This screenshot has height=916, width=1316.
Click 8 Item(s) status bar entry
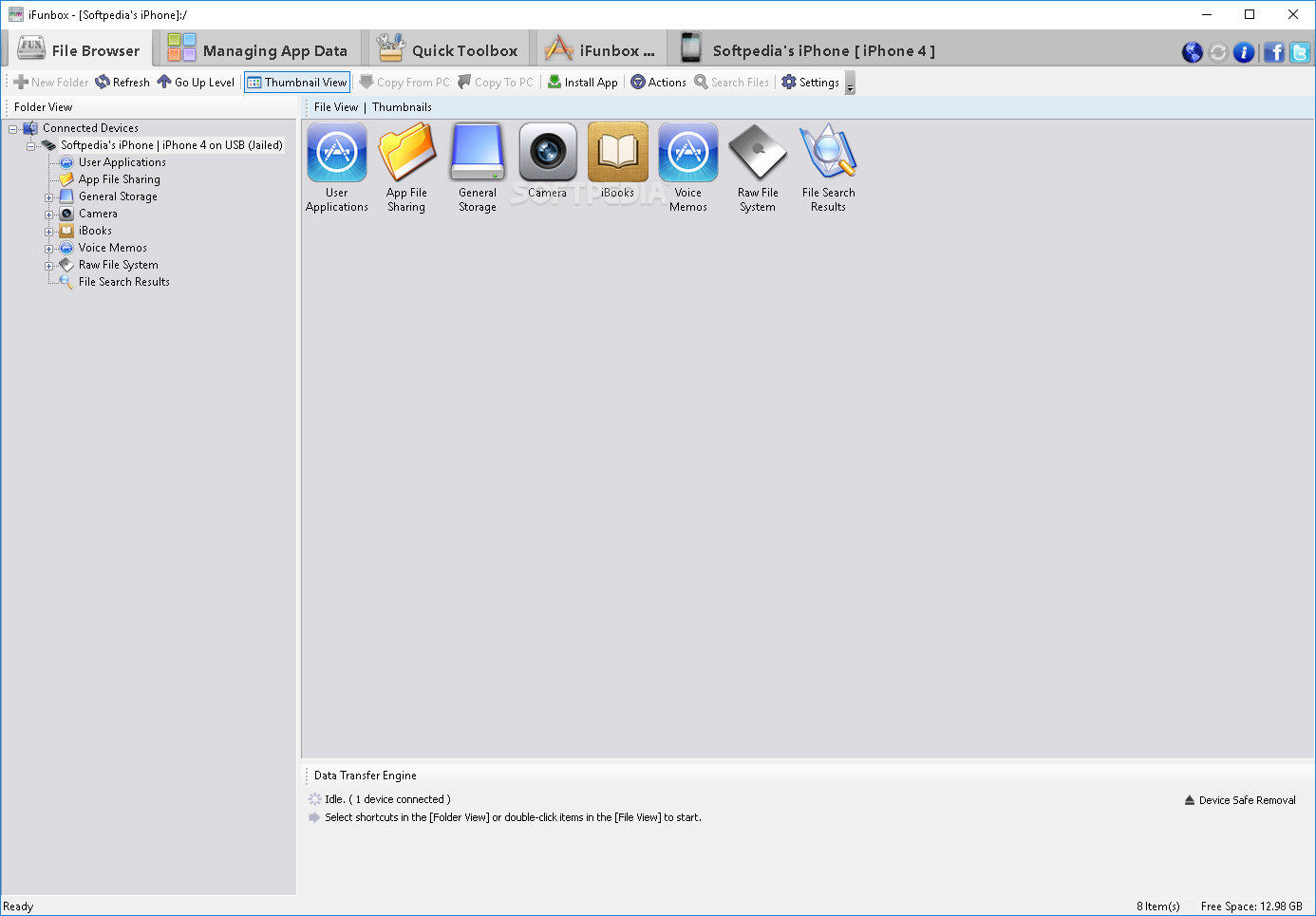coord(1158,907)
